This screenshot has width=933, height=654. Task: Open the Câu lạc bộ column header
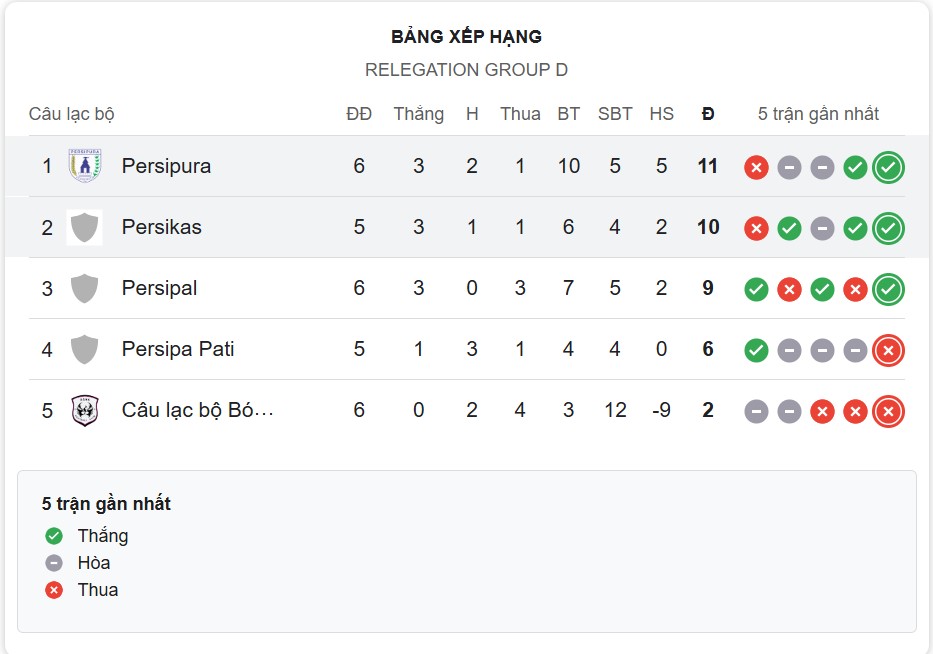tap(71, 114)
